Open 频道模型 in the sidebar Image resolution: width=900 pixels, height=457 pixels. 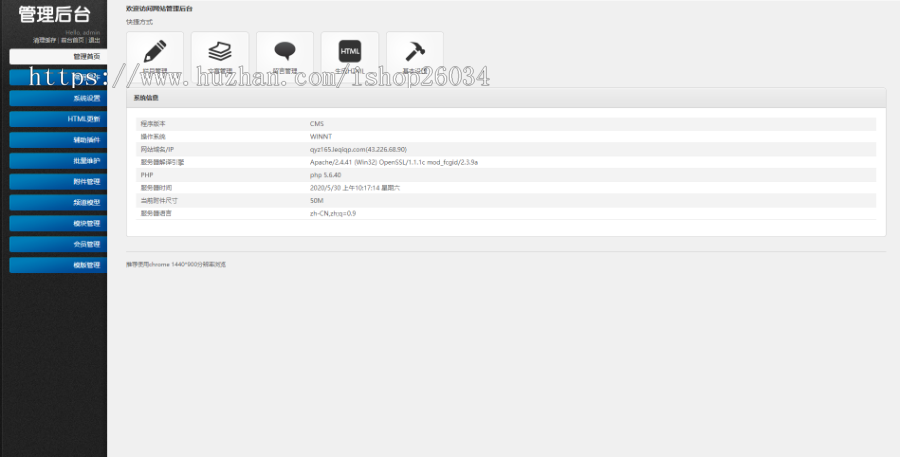coord(58,202)
